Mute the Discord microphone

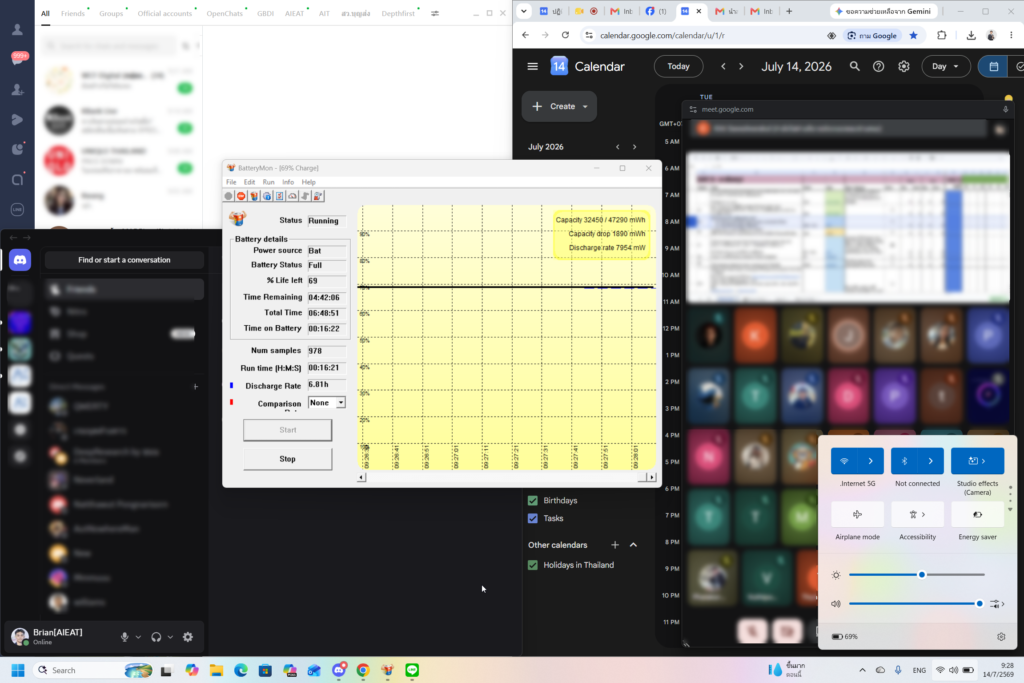(x=124, y=637)
